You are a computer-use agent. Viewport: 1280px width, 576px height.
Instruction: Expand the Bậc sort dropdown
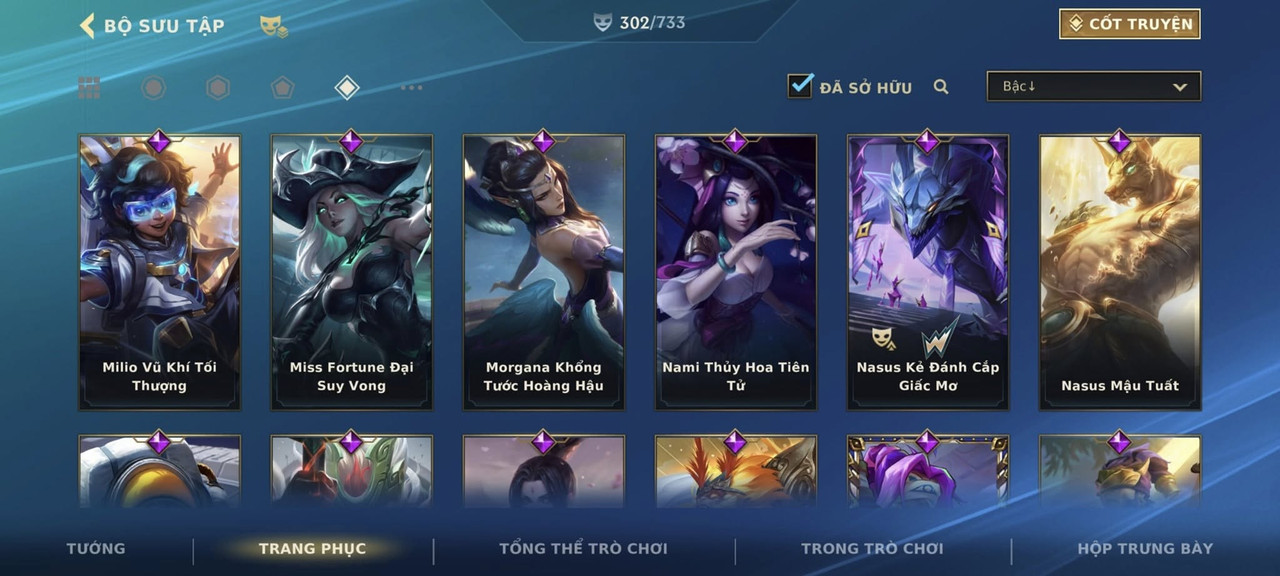click(1094, 86)
